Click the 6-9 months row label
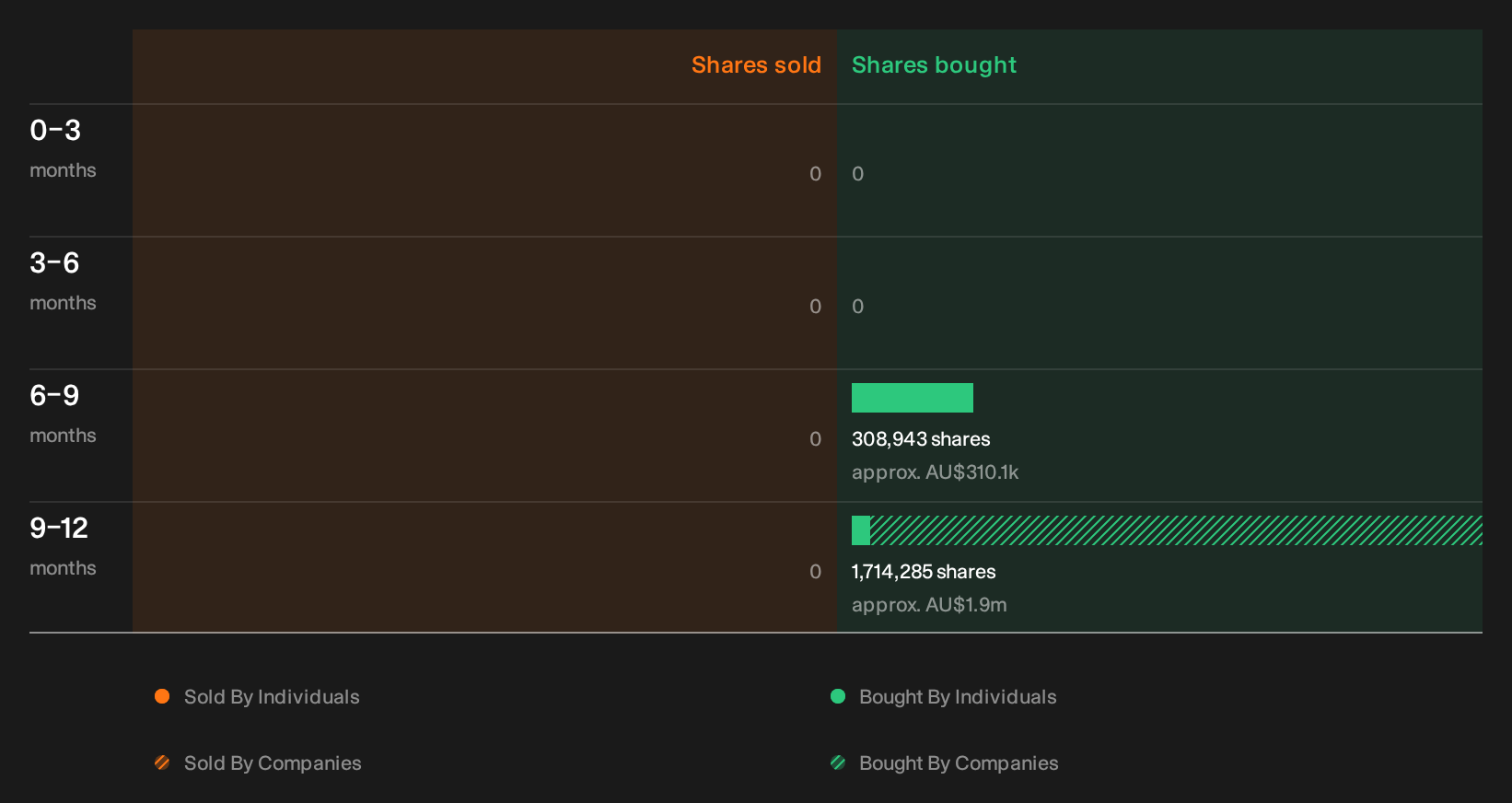The image size is (1512, 803). [63, 413]
